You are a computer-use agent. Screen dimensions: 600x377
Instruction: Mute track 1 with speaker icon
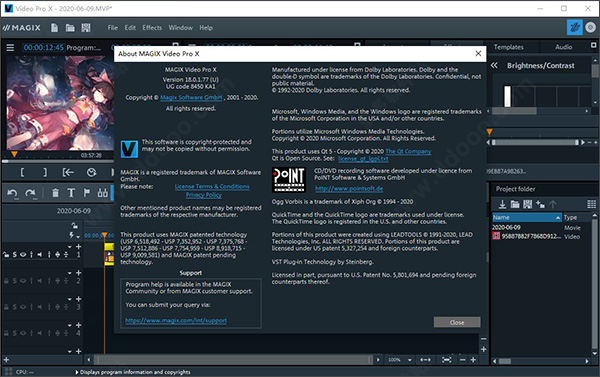(39, 255)
